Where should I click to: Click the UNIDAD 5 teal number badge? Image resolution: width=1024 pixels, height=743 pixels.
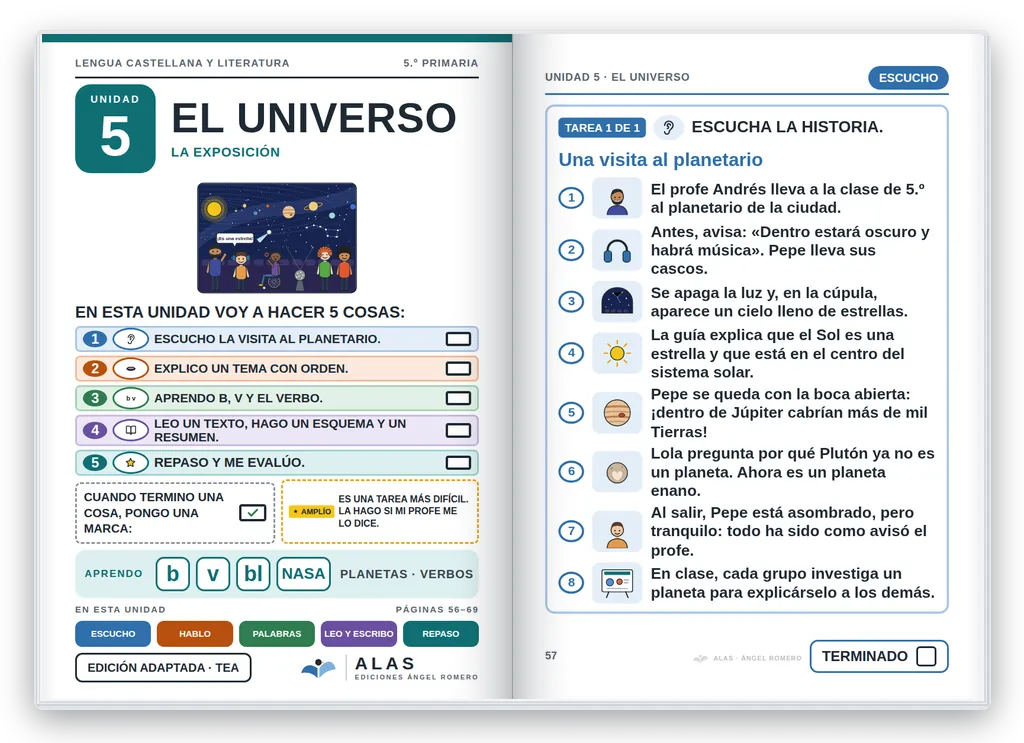click(116, 129)
